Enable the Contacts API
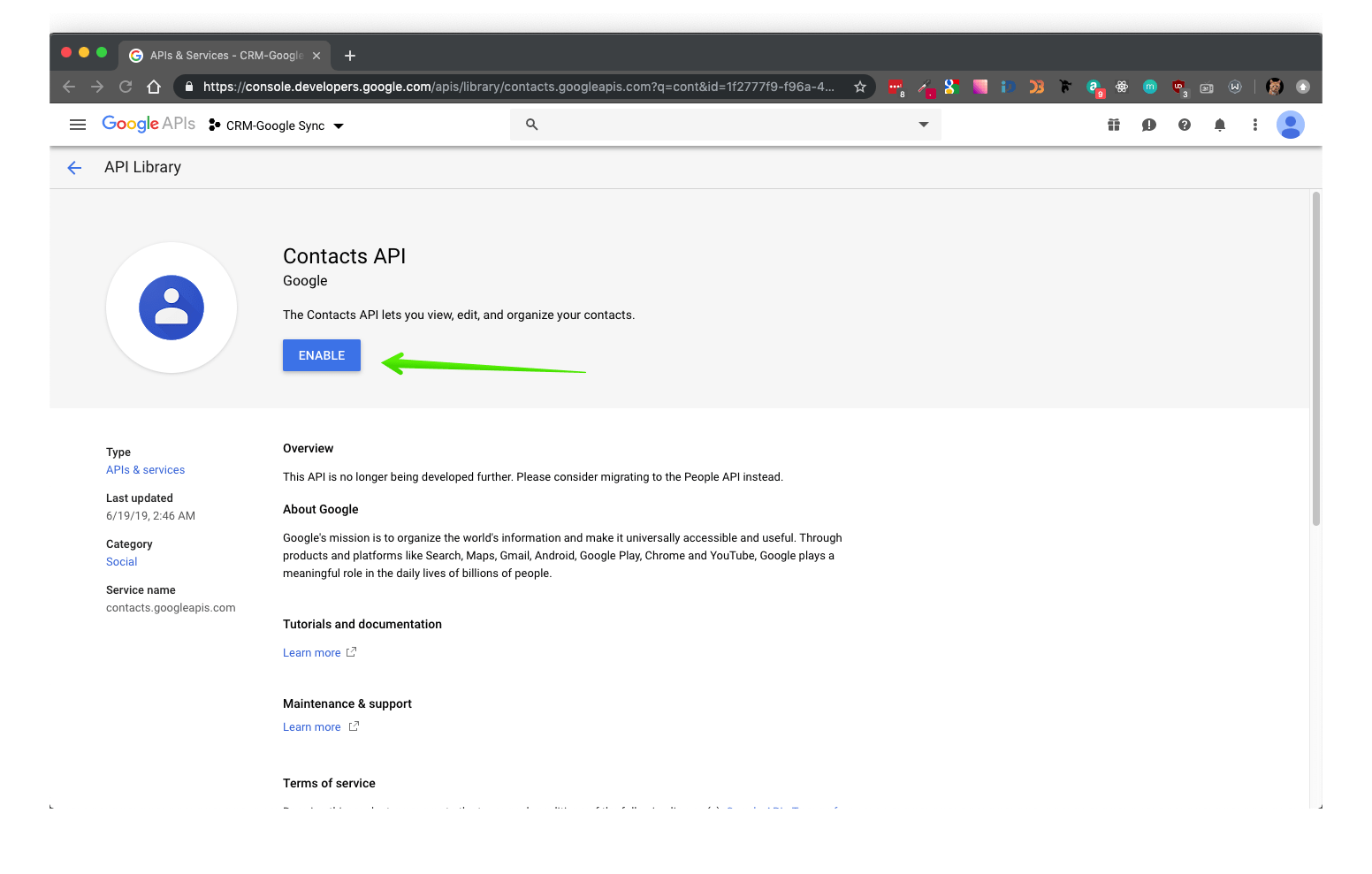The height and width of the screenshot is (874, 1372). 321,354
